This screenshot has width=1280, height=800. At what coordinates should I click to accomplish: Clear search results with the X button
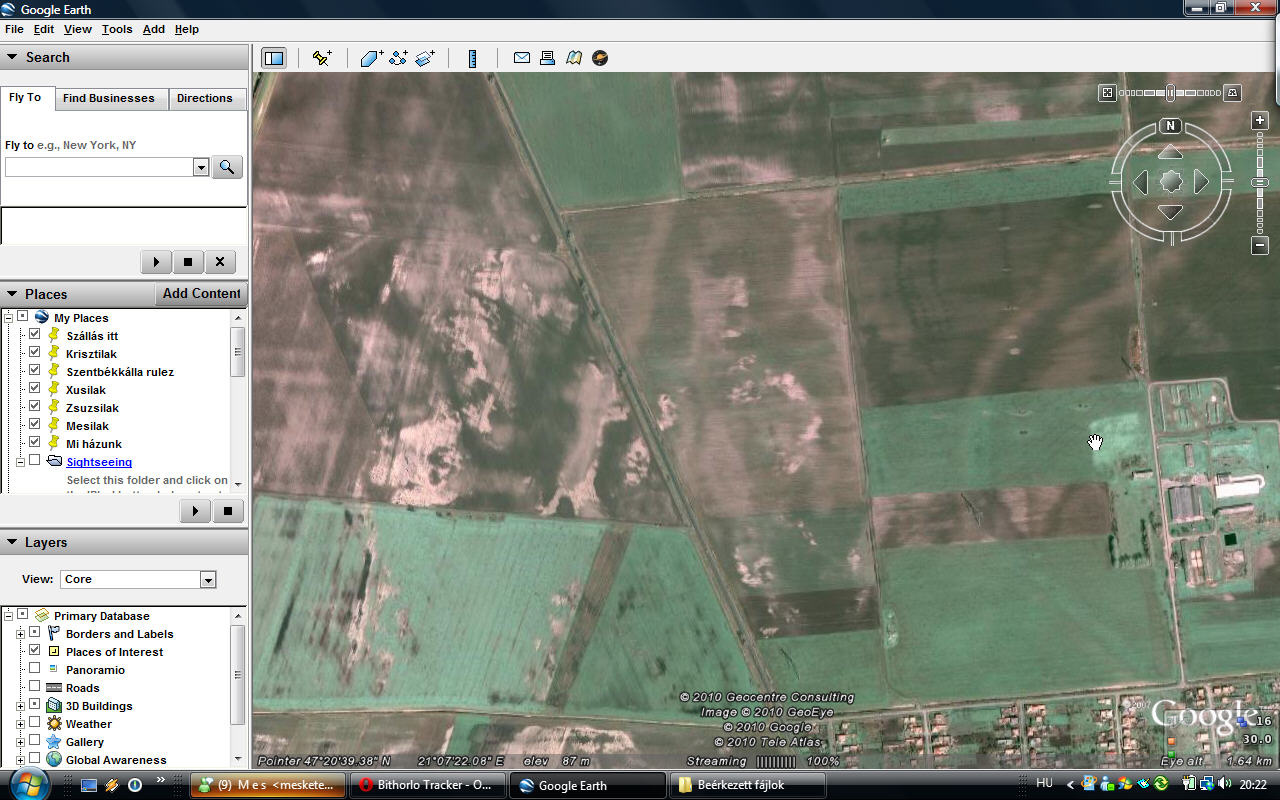[x=220, y=262]
